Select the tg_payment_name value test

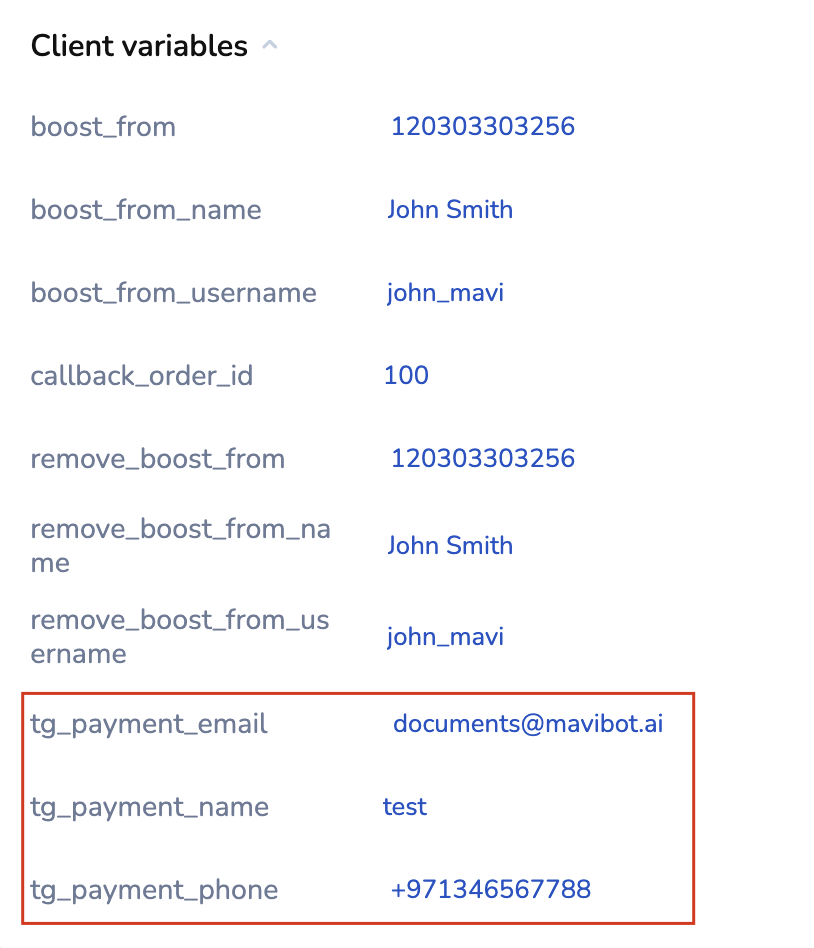click(405, 807)
